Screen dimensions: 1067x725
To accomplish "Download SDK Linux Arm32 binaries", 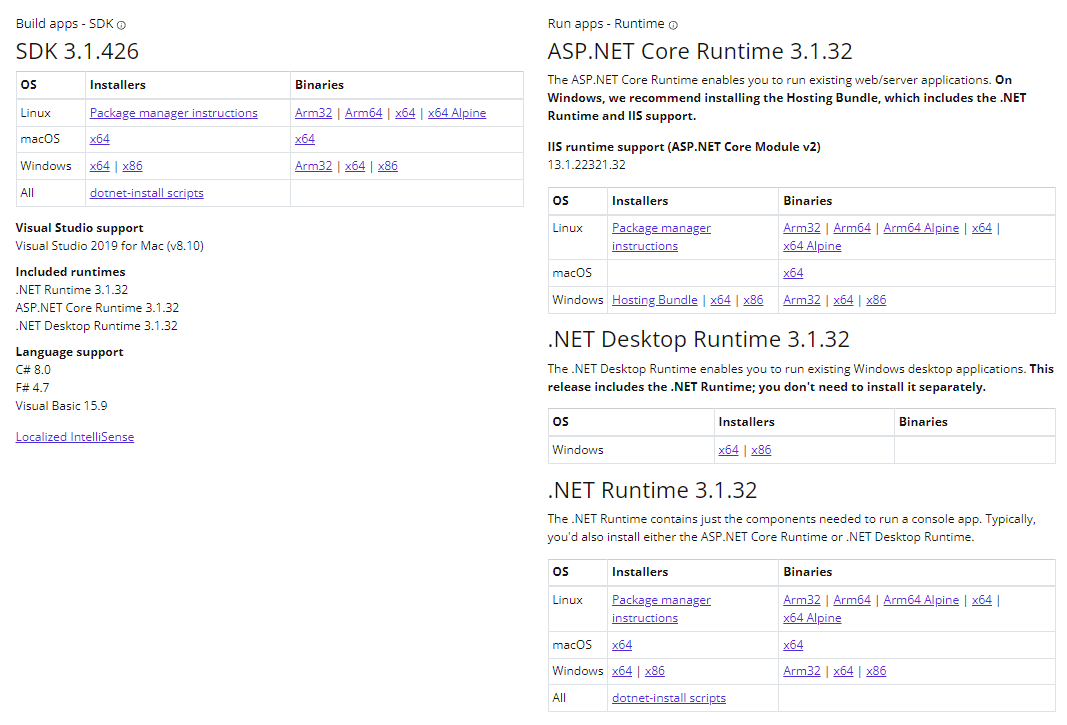I will 313,113.
